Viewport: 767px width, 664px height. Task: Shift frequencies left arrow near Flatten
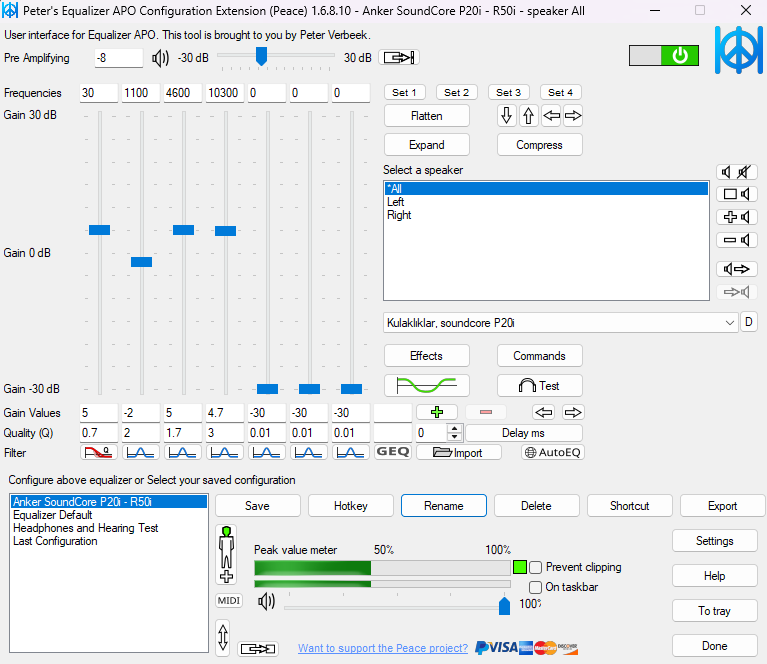point(551,116)
